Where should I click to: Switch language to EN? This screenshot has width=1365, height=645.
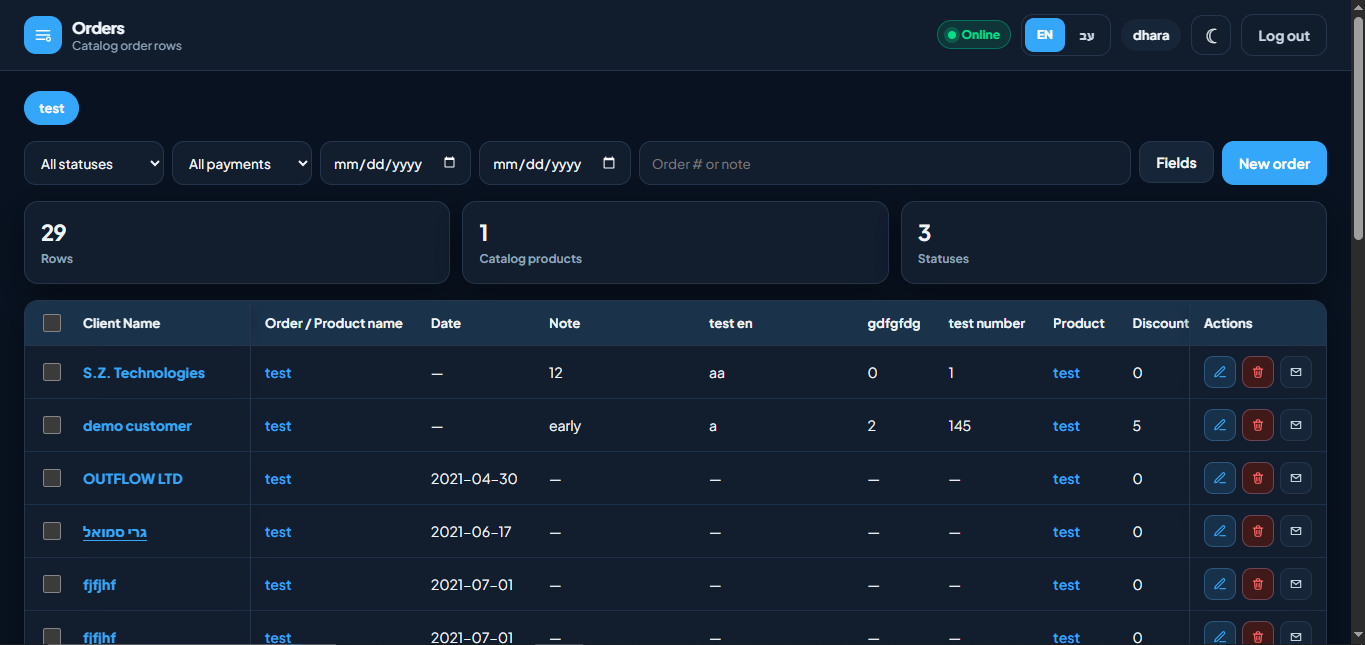point(1045,35)
